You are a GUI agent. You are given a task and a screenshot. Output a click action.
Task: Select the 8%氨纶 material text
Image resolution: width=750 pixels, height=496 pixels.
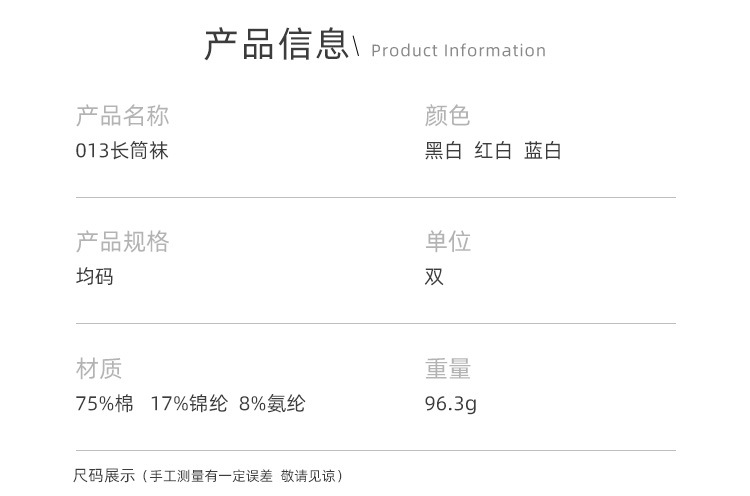pyautogui.click(x=272, y=404)
